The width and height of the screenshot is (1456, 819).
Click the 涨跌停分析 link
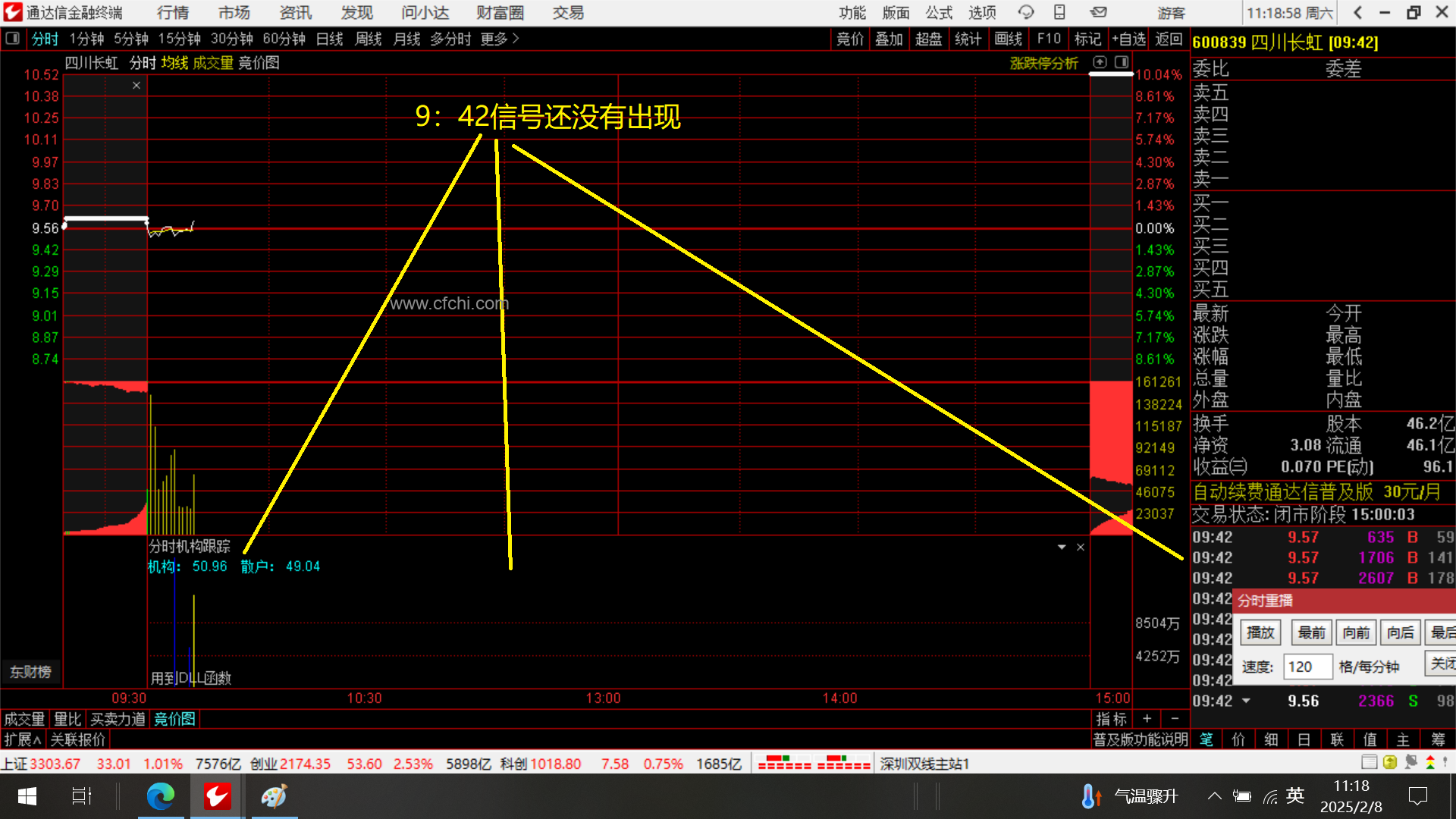(x=1043, y=63)
